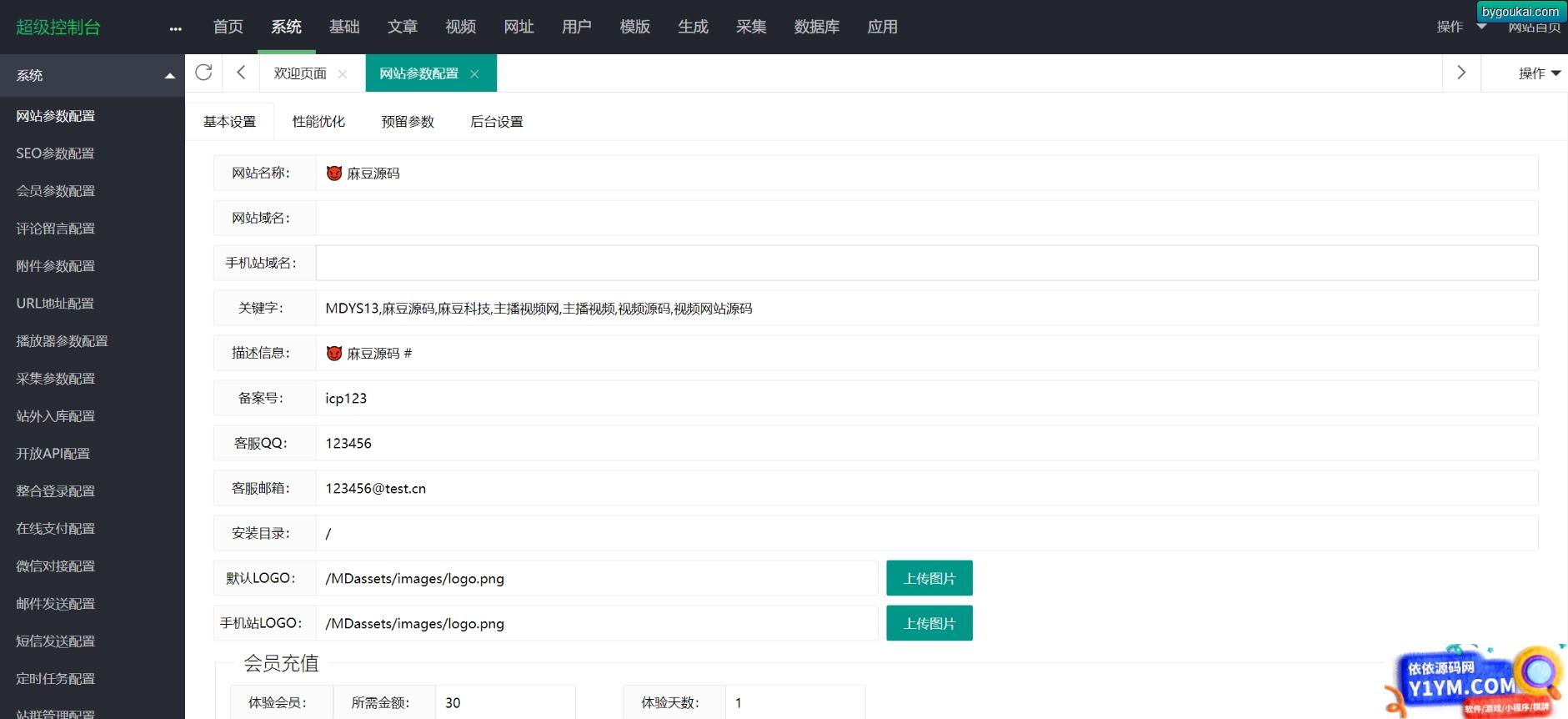Switch to 预留参数 tab

pos(408,122)
